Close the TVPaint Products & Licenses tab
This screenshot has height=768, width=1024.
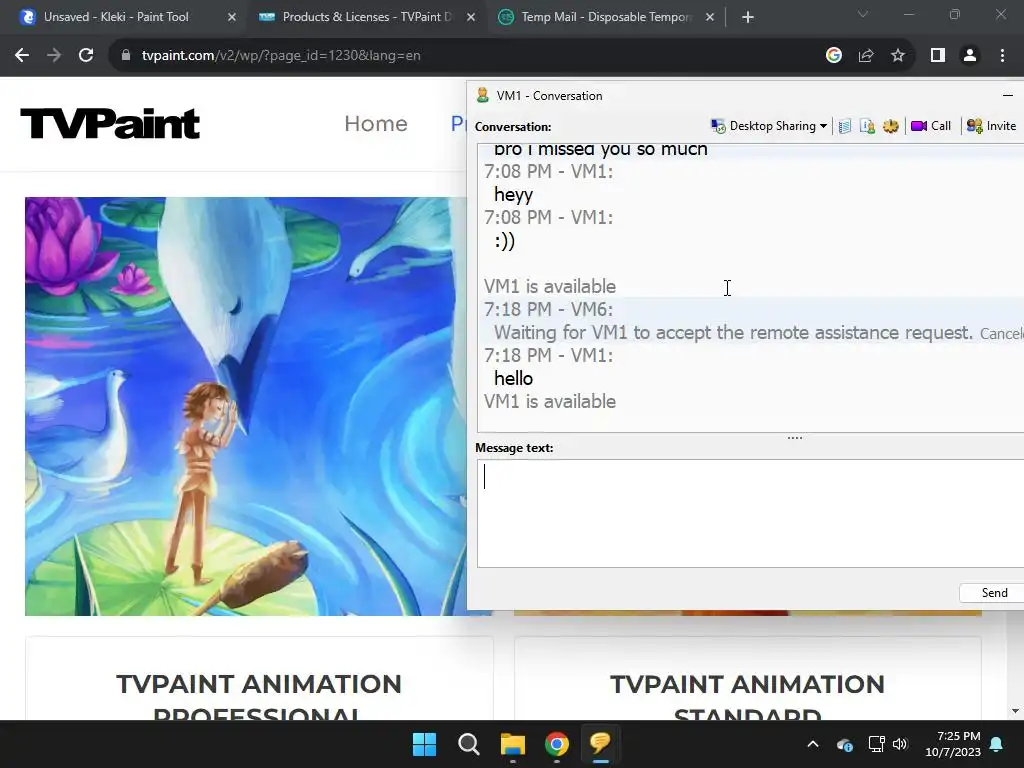pos(471,17)
